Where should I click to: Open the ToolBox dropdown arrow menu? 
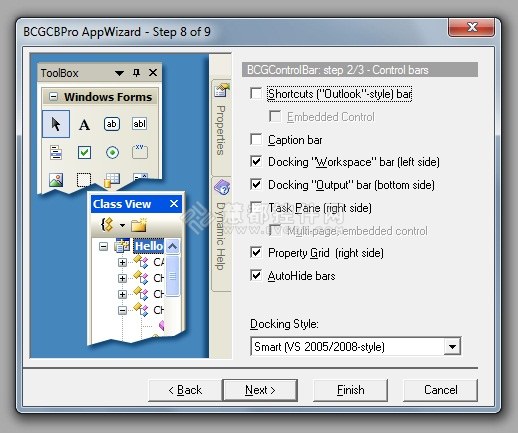point(119,73)
